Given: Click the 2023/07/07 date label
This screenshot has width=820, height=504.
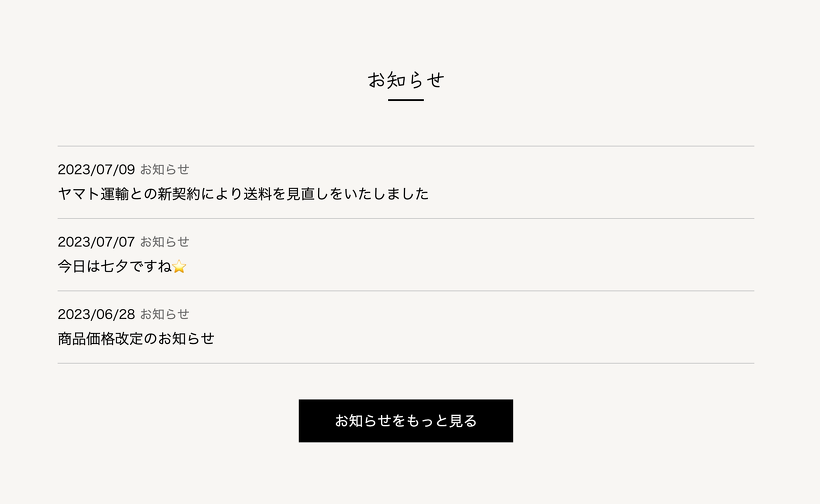Looking at the screenshot, I should coord(96,241).
